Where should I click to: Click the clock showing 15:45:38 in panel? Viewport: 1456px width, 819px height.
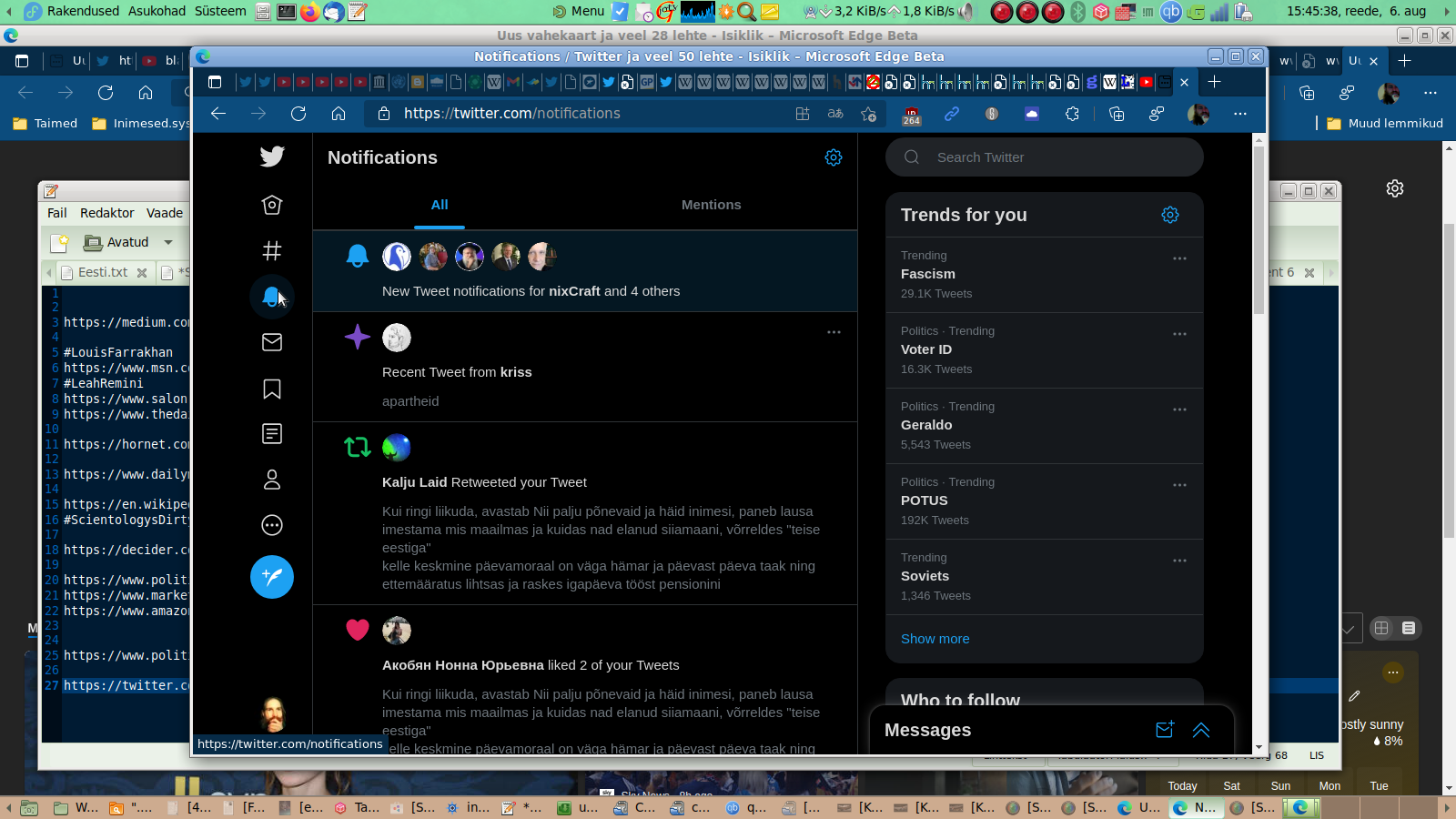[1356, 11]
